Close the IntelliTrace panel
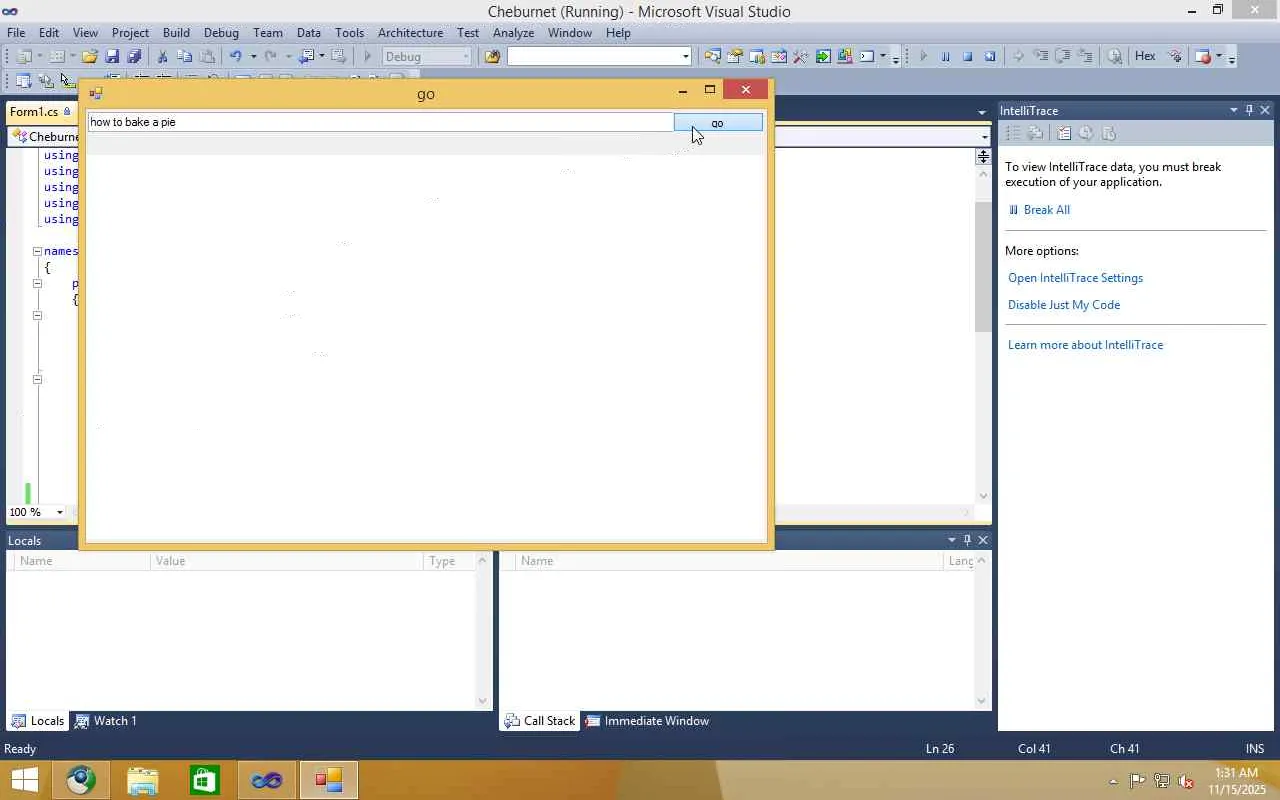Image resolution: width=1280 pixels, height=800 pixels. point(1265,110)
